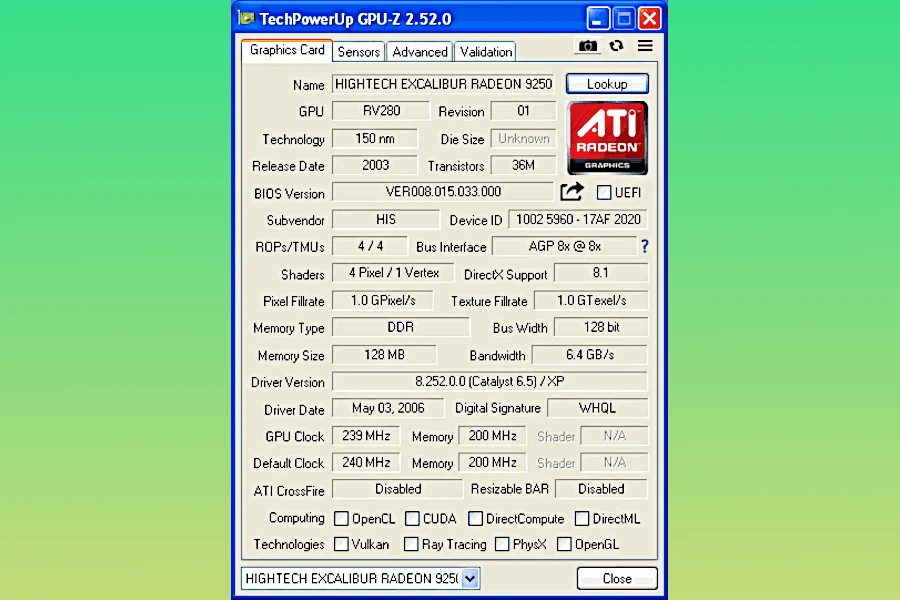
Task: Click the Revision value 01
Action: (523, 111)
